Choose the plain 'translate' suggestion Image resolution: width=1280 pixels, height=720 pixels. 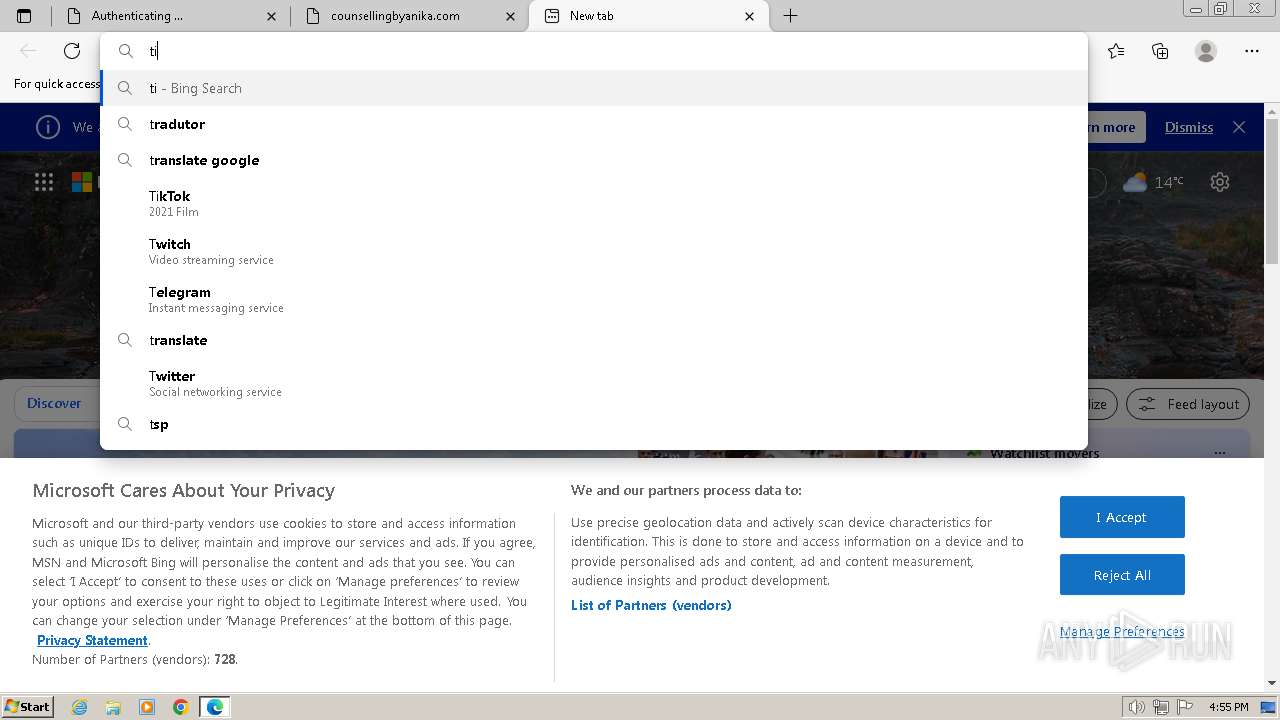[x=594, y=340]
